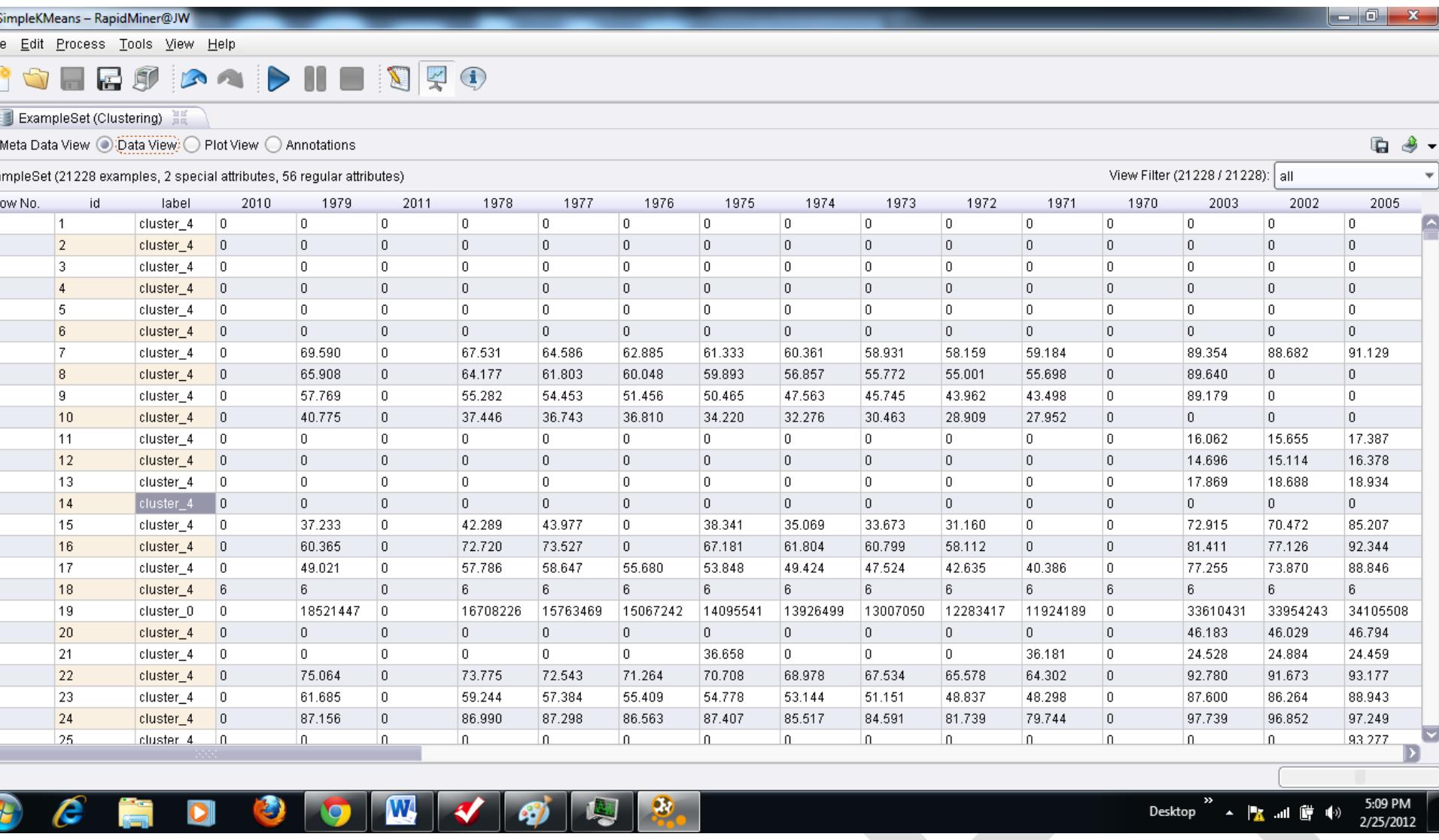Stop the running process
This screenshot has width=1439, height=840.
point(351,79)
